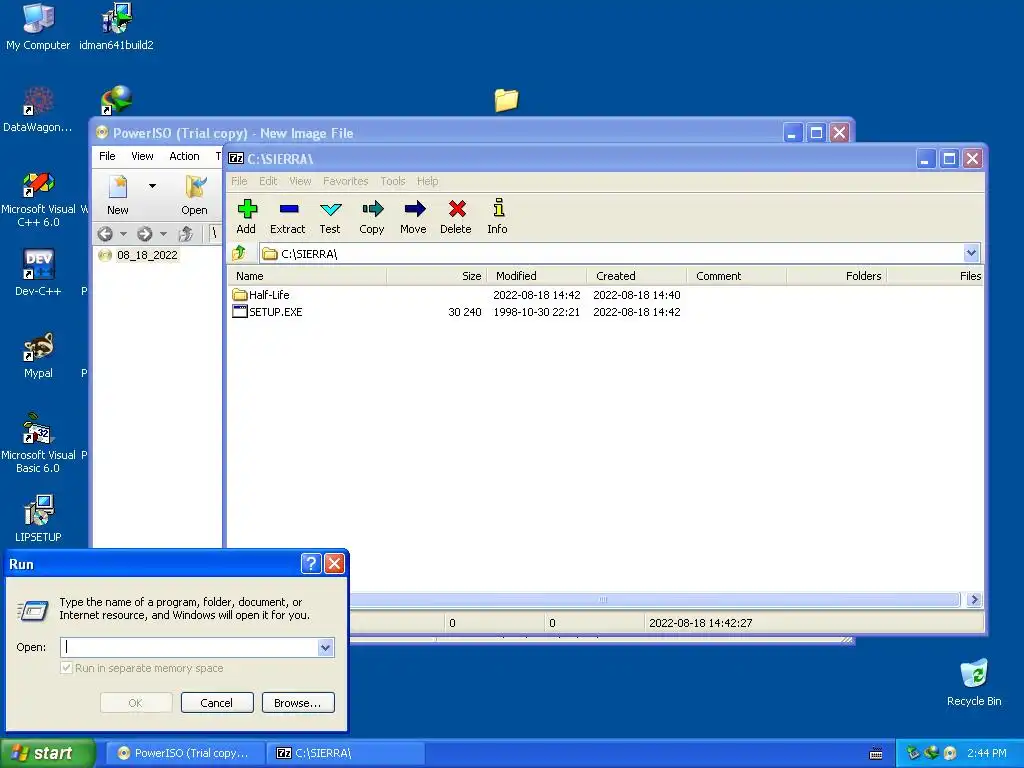Click the red Delete icon in 7-Zip
Screen dimensions: 1024x768
coord(456,216)
